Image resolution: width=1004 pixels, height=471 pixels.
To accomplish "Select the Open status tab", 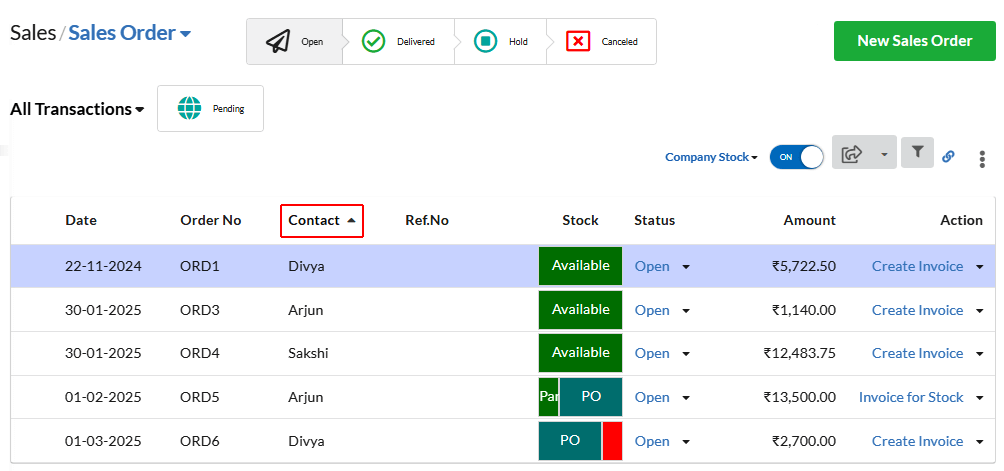I will point(295,42).
